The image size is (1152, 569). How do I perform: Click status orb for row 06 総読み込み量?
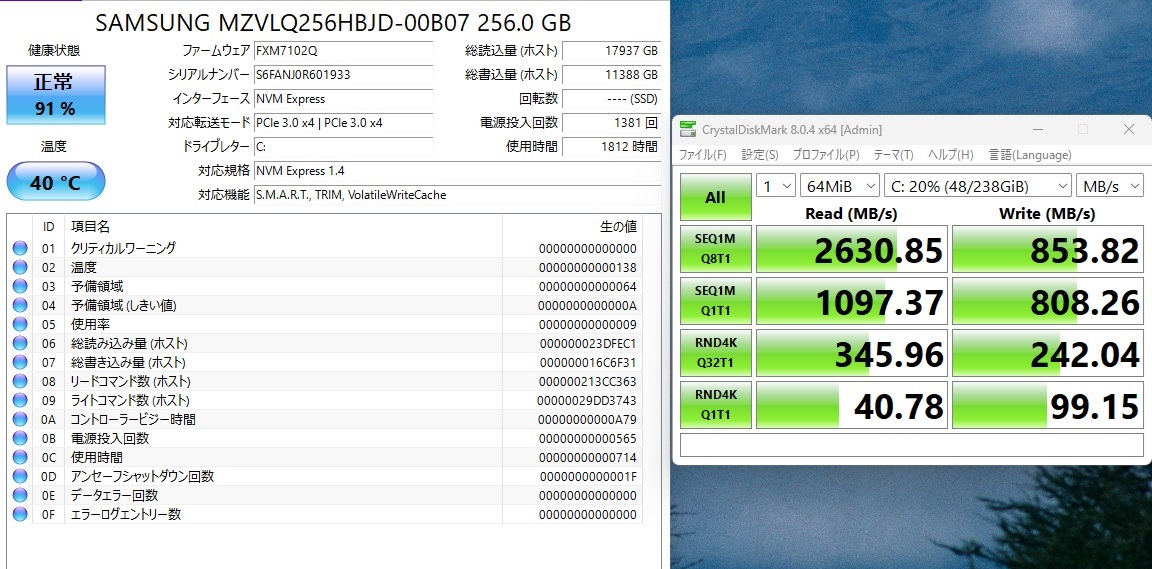coord(20,343)
